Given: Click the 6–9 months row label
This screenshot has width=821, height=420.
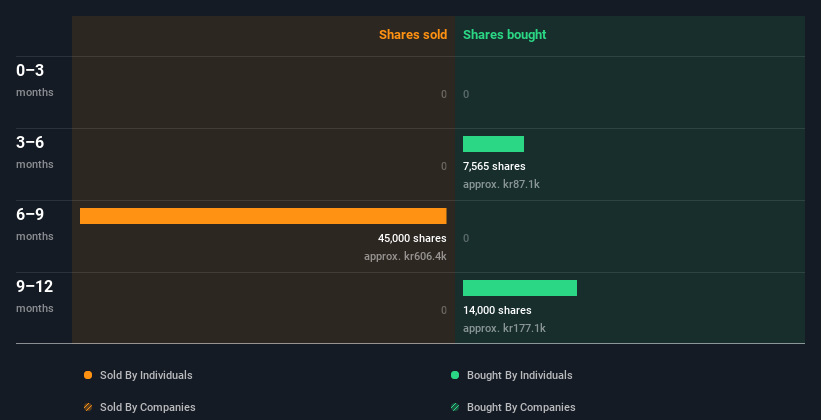Looking at the screenshot, I should point(35,224).
